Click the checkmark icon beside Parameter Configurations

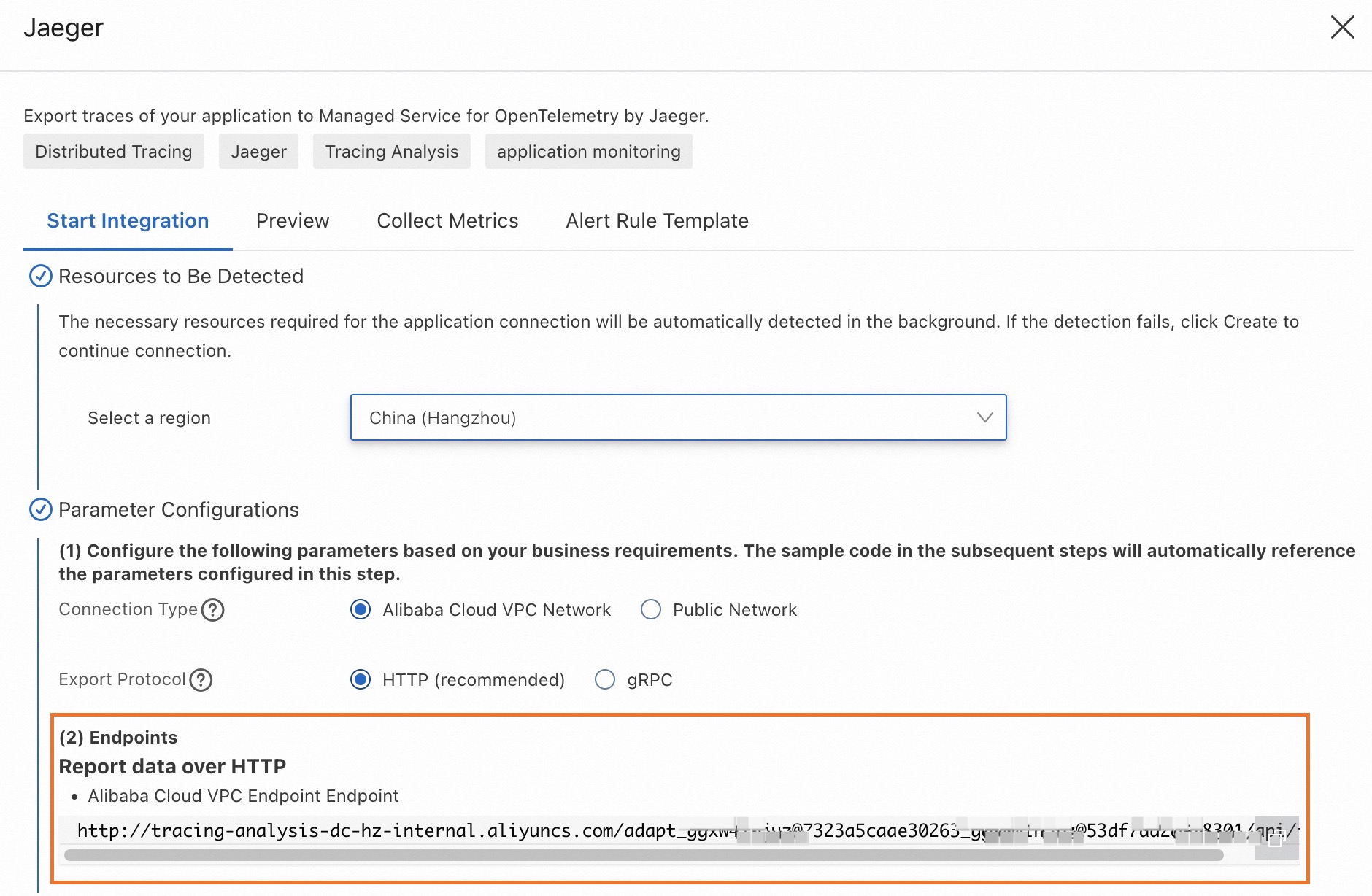[x=40, y=510]
